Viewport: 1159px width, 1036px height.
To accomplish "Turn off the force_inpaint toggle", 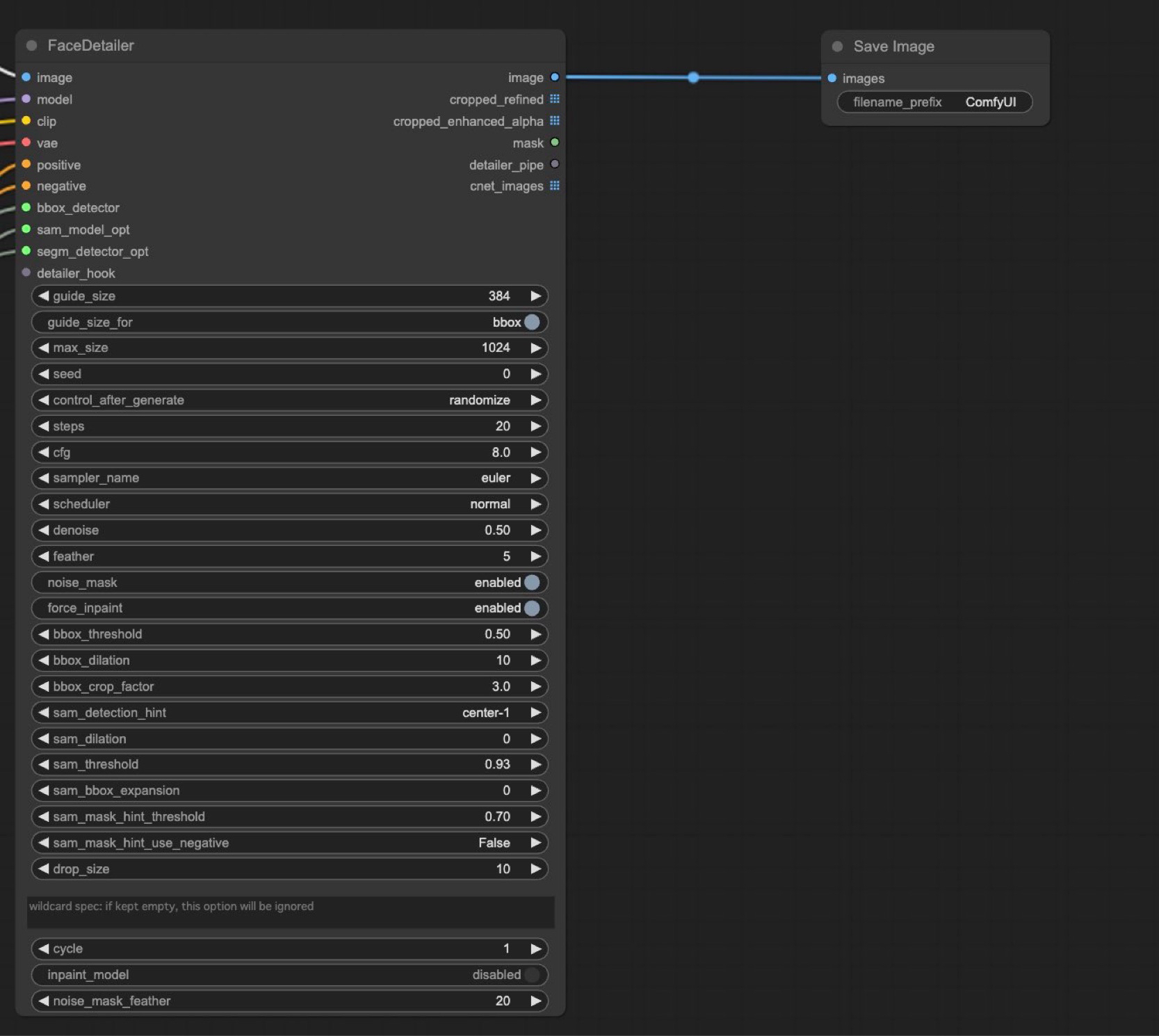I will tap(532, 608).
